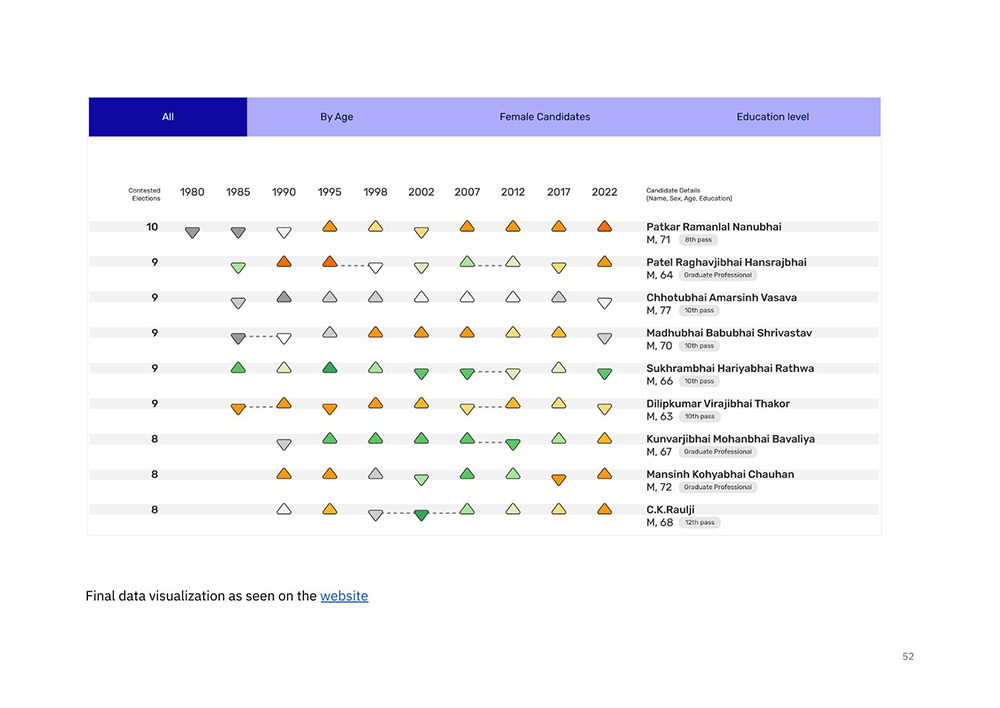Click Patkar Ramanlal's 2022 orange triangle marker
The width and height of the screenshot is (1000, 708).
pyautogui.click(x=604, y=226)
